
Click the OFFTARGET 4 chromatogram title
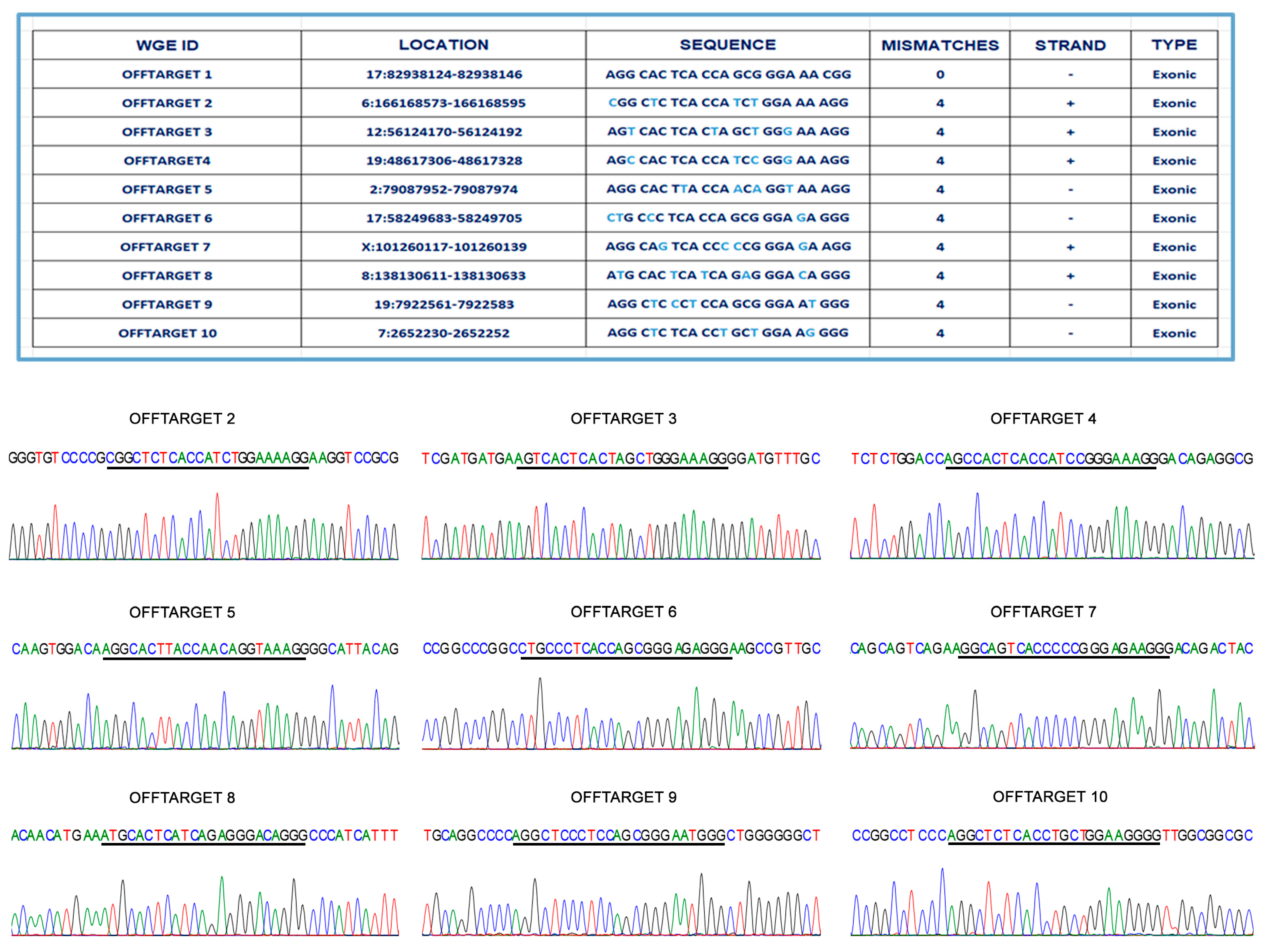pyautogui.click(x=1043, y=419)
